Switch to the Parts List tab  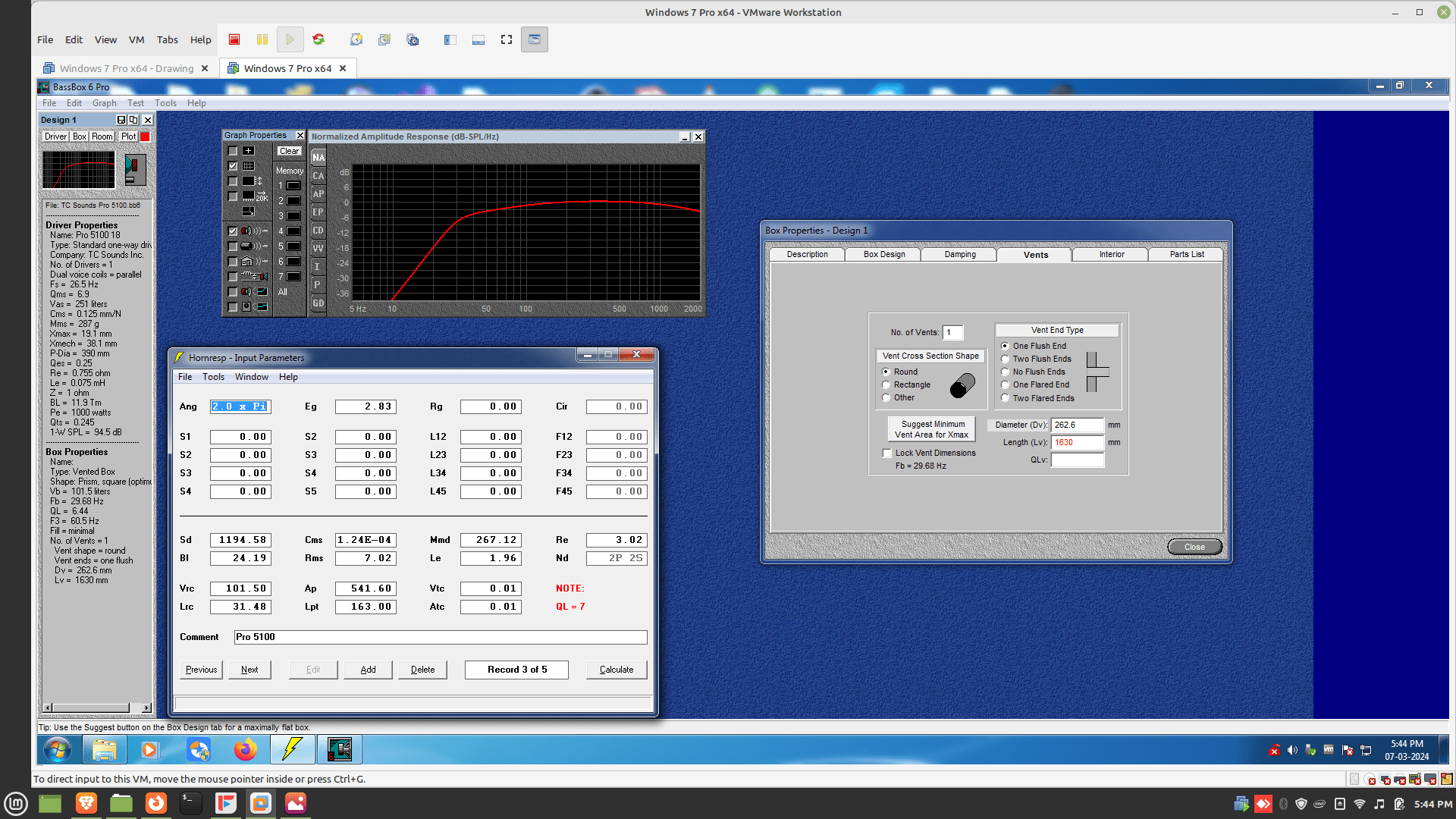[1187, 255]
